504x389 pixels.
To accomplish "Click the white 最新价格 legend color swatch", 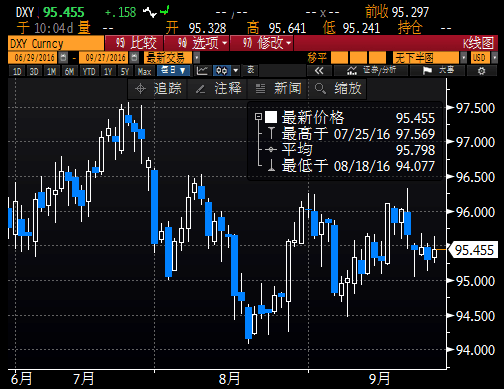I will 271,117.
